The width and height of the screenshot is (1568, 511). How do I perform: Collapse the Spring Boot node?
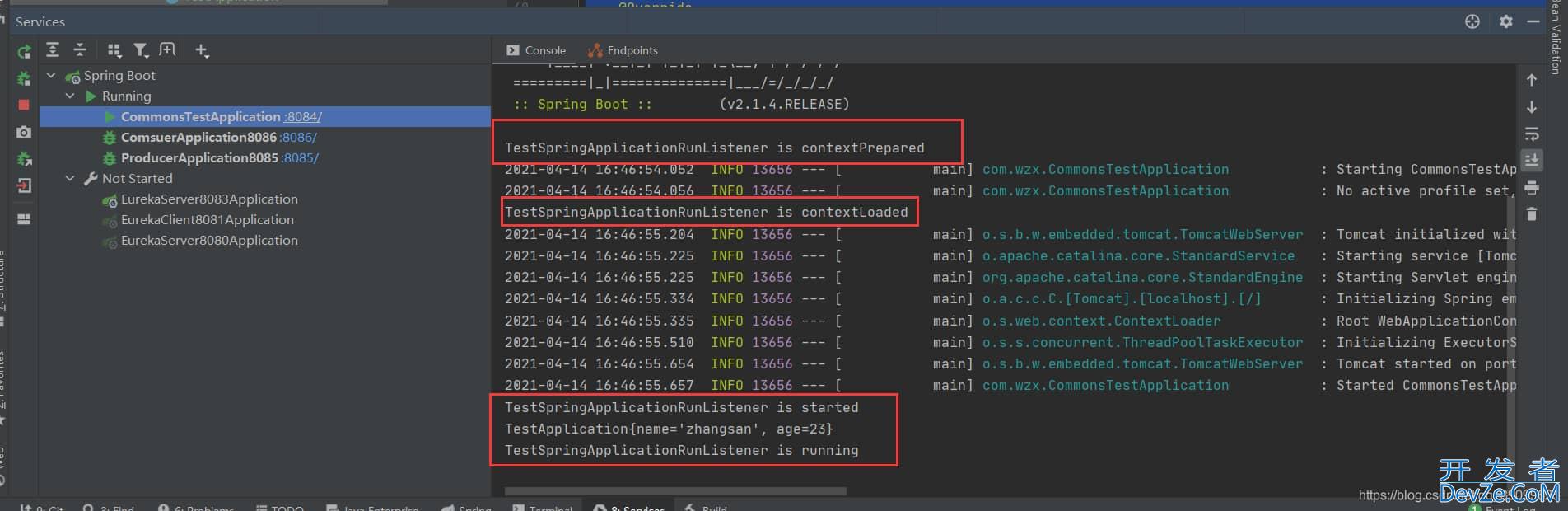pyautogui.click(x=51, y=75)
